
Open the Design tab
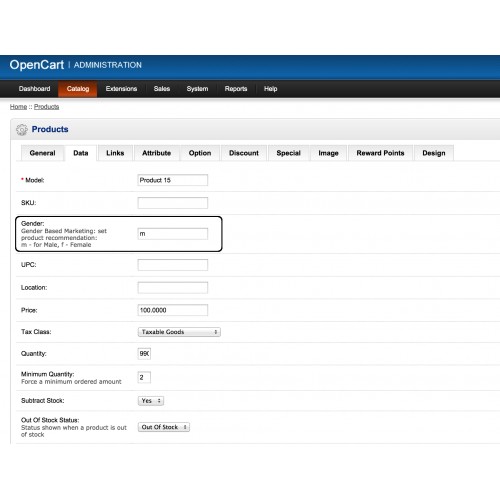coord(434,153)
